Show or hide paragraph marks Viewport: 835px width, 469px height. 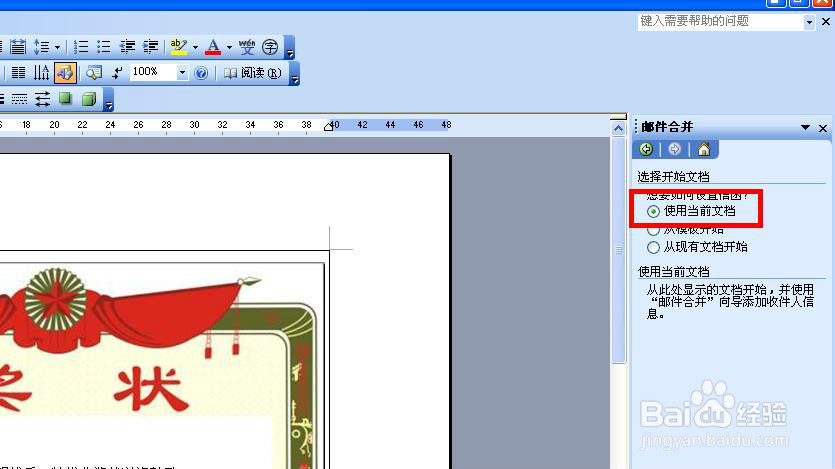(117, 72)
